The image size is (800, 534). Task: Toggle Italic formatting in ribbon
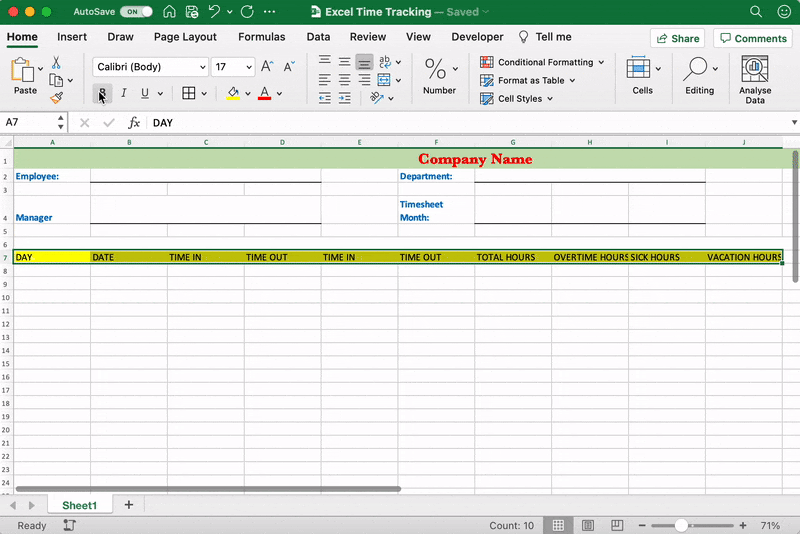pyautogui.click(x=124, y=93)
